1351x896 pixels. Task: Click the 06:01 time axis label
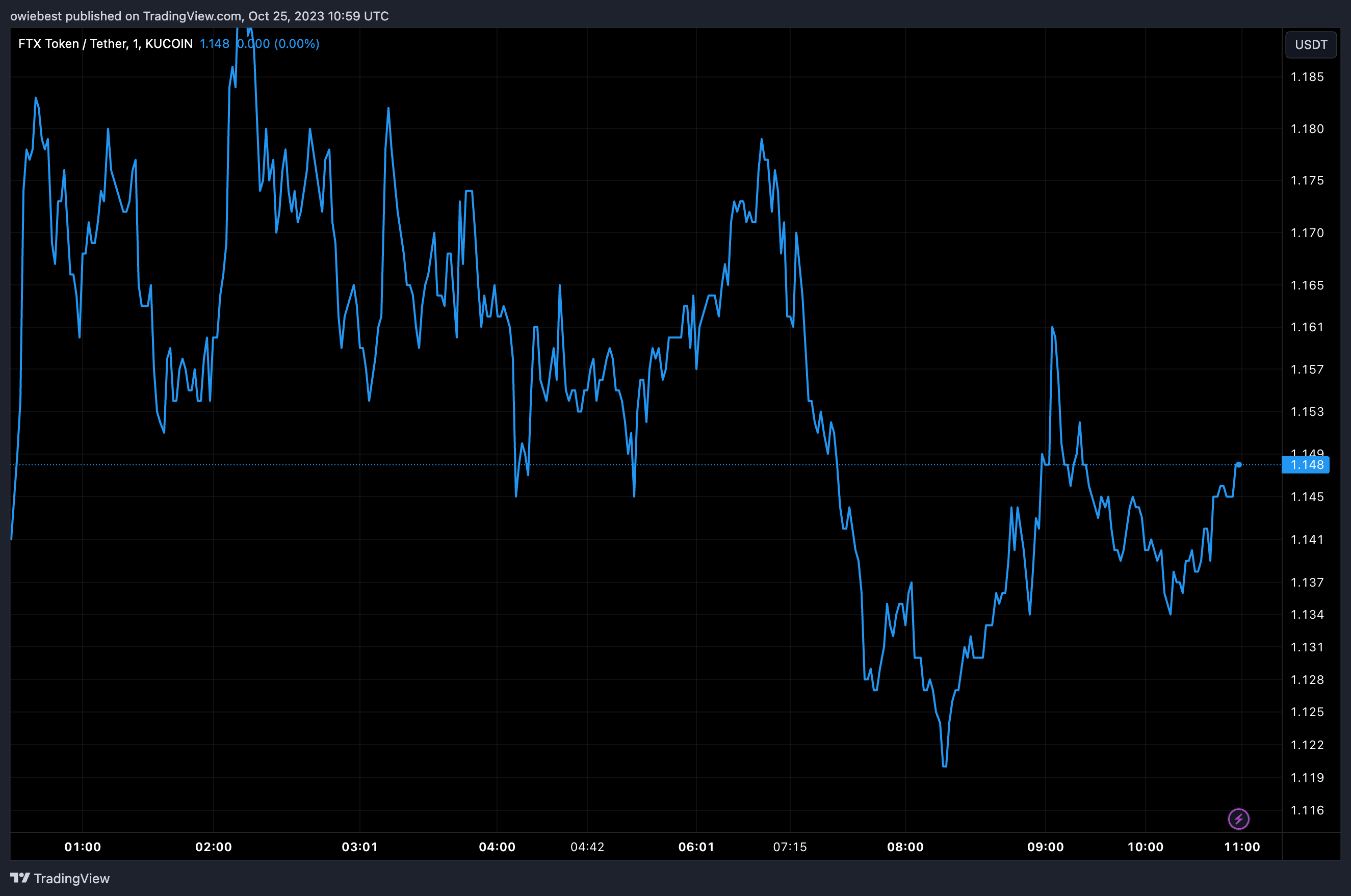[696, 847]
